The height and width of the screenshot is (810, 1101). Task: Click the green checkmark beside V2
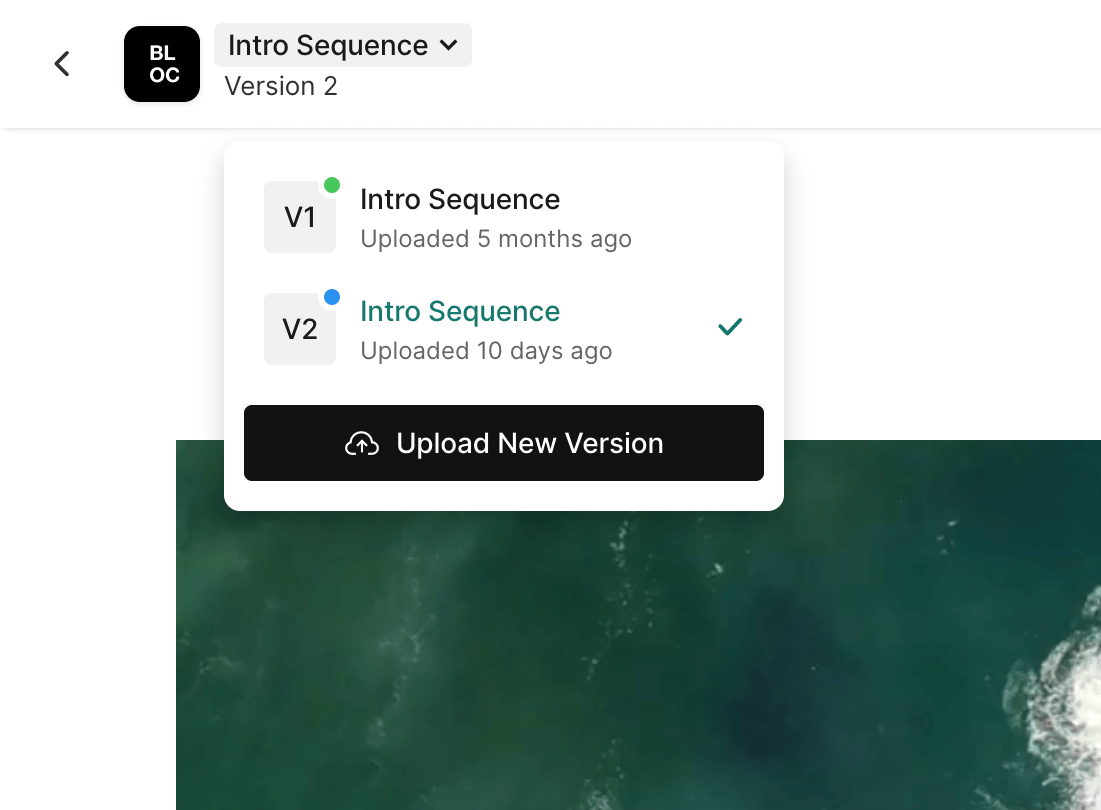730,327
